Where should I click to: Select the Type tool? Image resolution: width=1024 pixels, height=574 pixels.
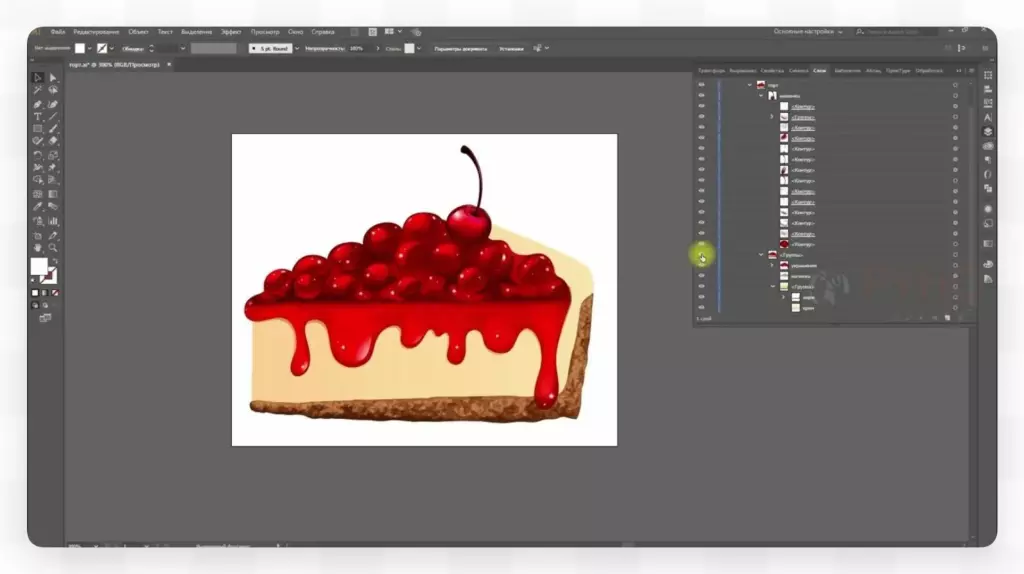point(37,116)
